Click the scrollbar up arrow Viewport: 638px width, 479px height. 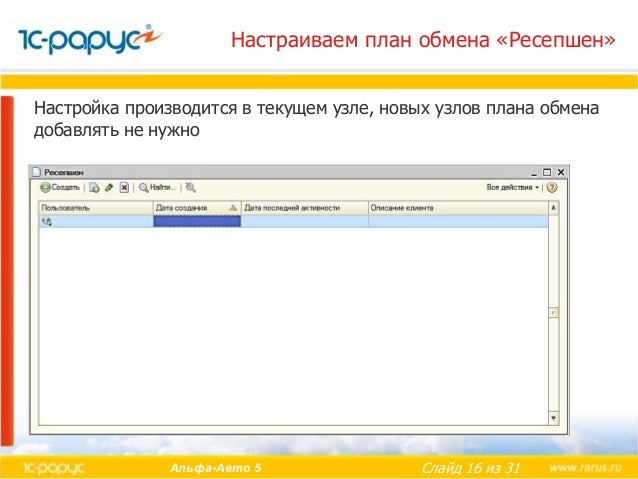553,208
